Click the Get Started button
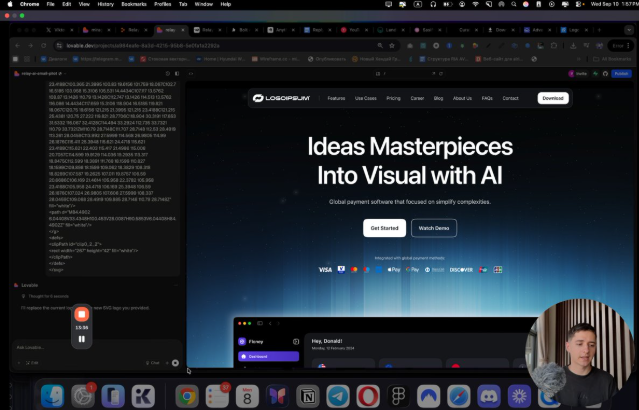 point(384,228)
